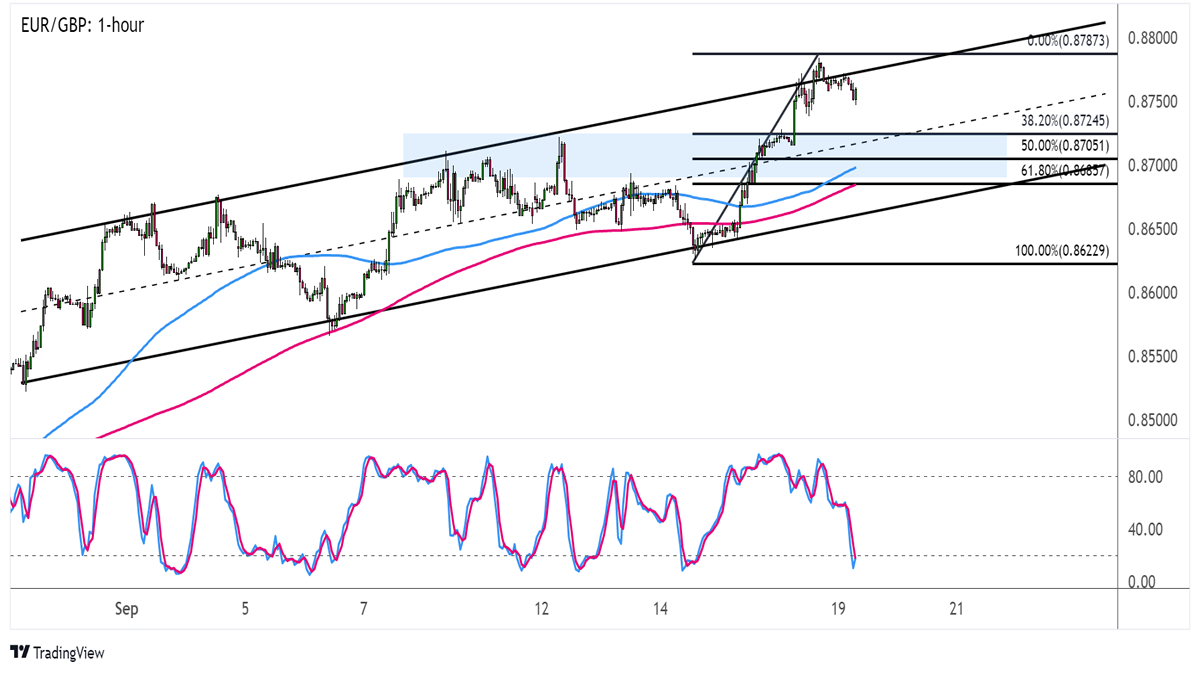Click the 14 date label on time axis

tap(660, 608)
